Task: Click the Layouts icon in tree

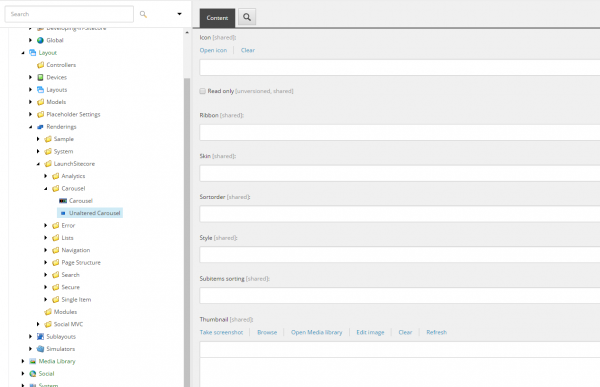Action: 40,90
